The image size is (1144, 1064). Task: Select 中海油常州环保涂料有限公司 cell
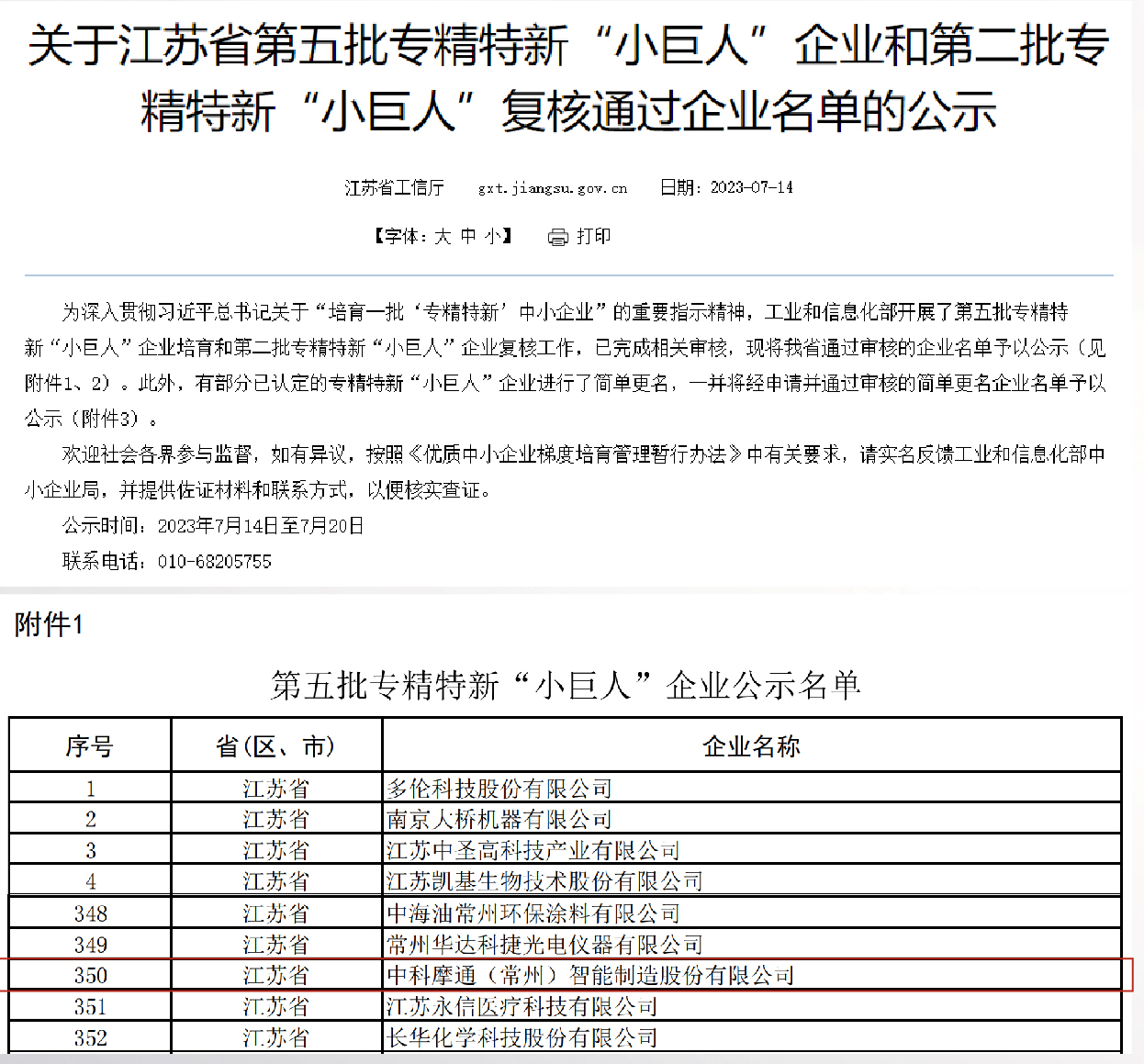tap(752, 913)
